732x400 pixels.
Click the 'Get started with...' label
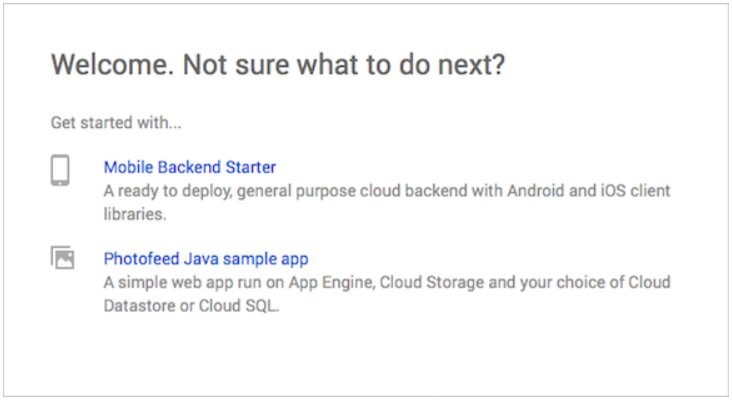(x=116, y=124)
